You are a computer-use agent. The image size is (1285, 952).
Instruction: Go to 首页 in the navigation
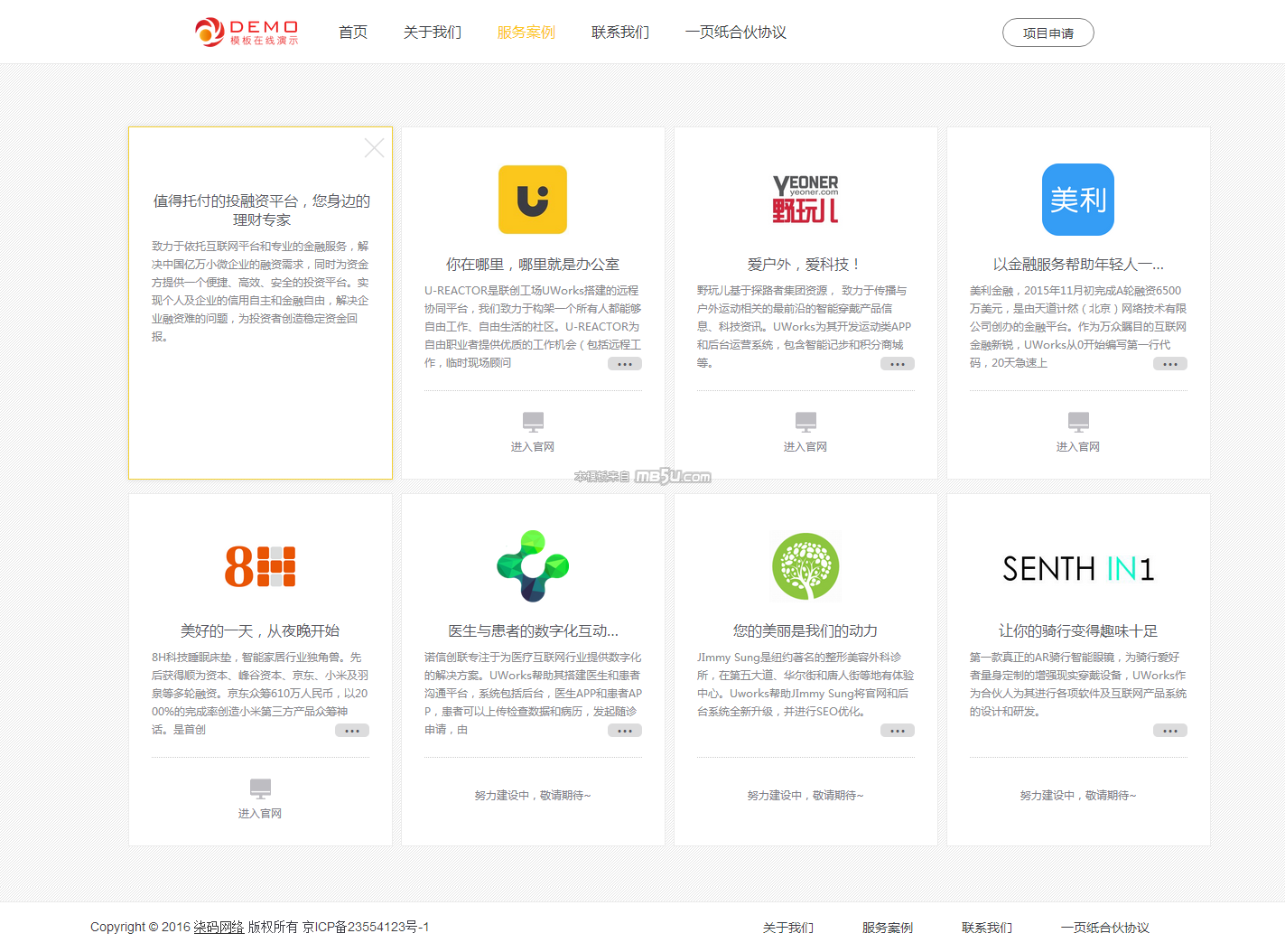[353, 33]
